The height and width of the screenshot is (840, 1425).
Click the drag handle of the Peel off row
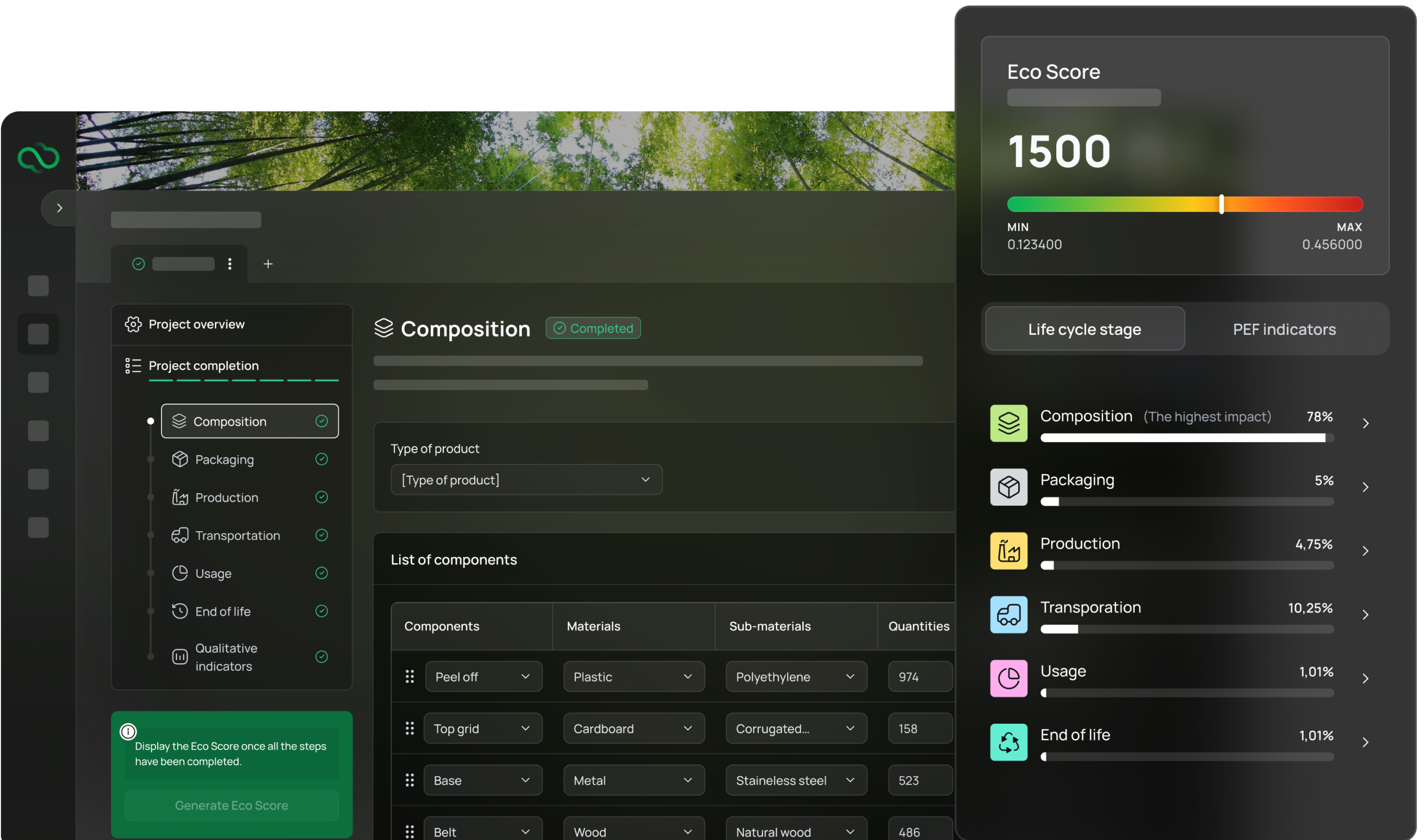(x=410, y=676)
